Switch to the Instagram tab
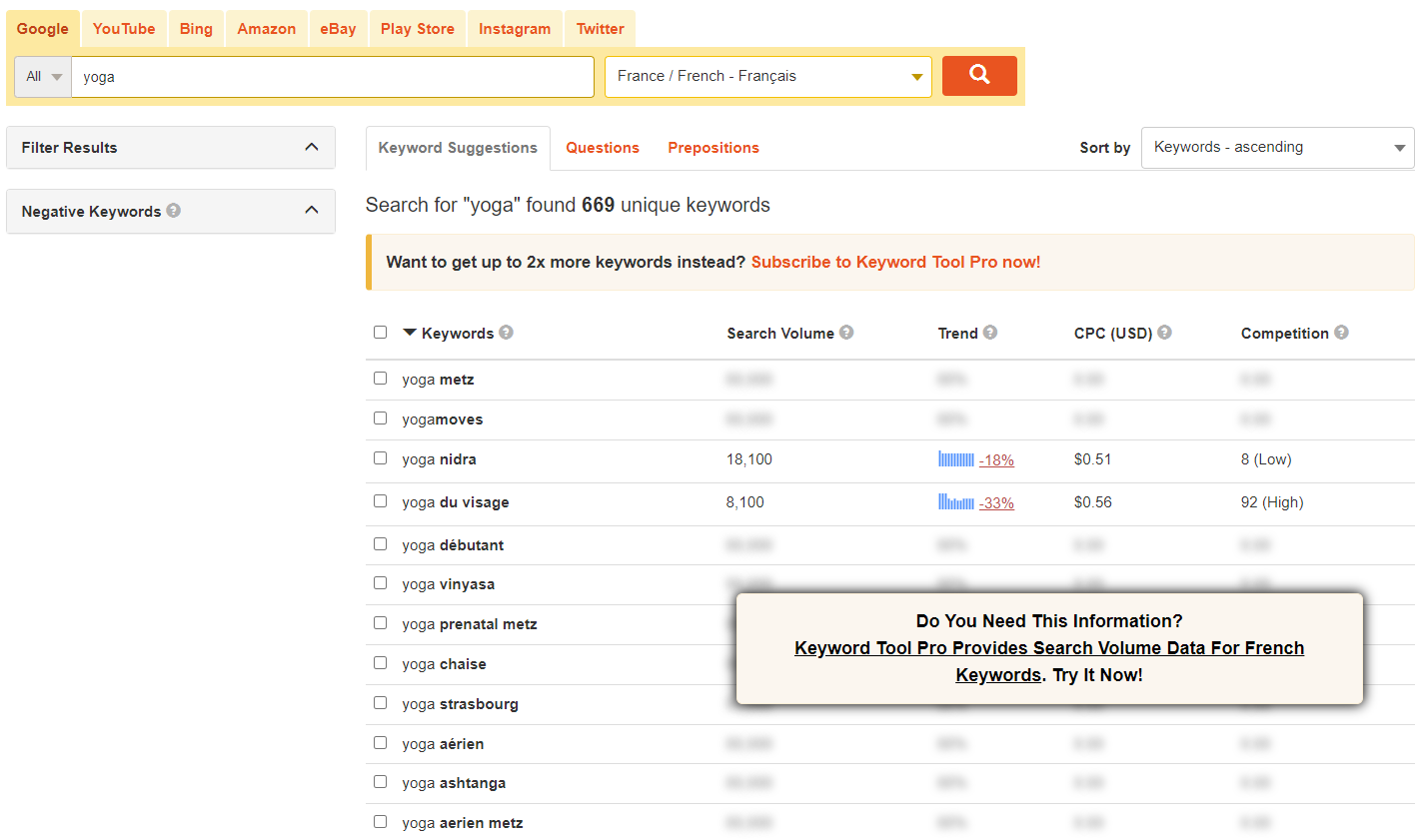1425x840 pixels. click(515, 29)
